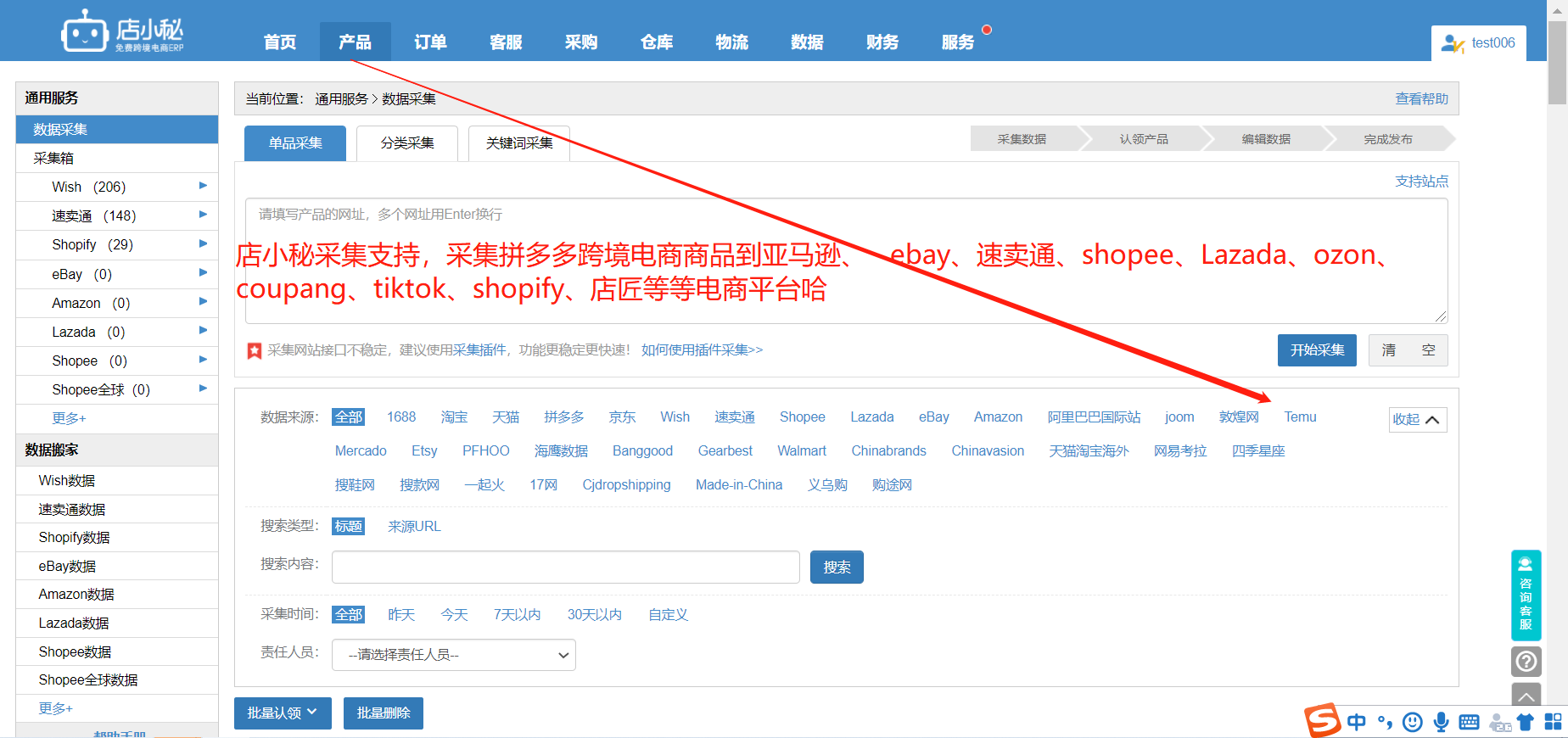This screenshot has width=1568, height=738.
Task: Filter data source by Temu
Action: 1300,417
